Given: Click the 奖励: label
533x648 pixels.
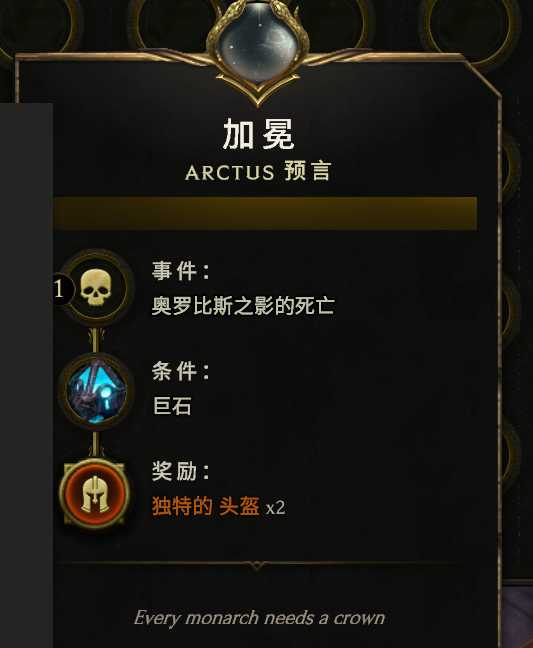Looking at the screenshot, I should pos(181,471).
